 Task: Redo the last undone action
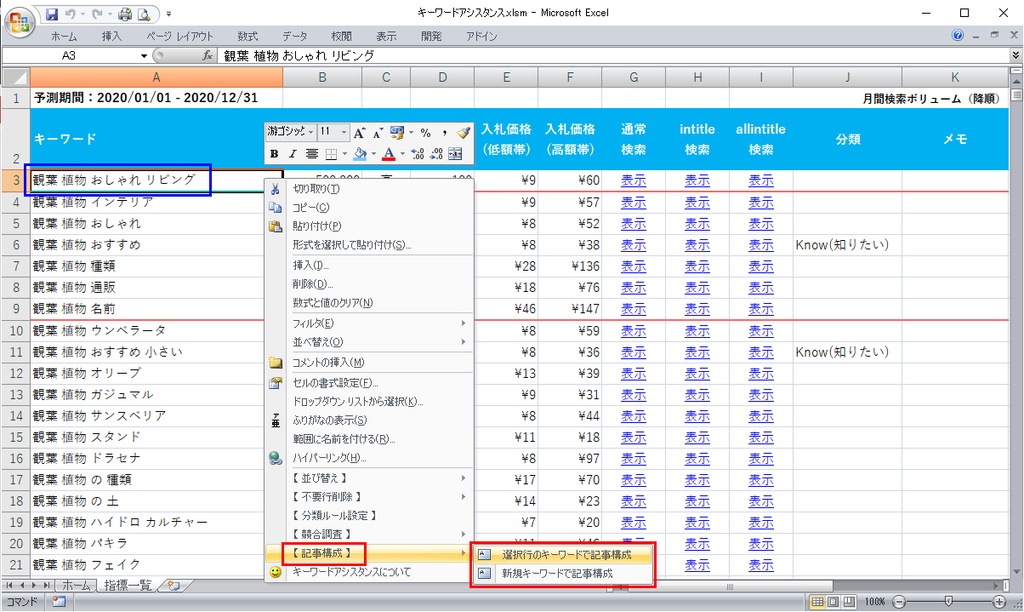tap(97, 14)
